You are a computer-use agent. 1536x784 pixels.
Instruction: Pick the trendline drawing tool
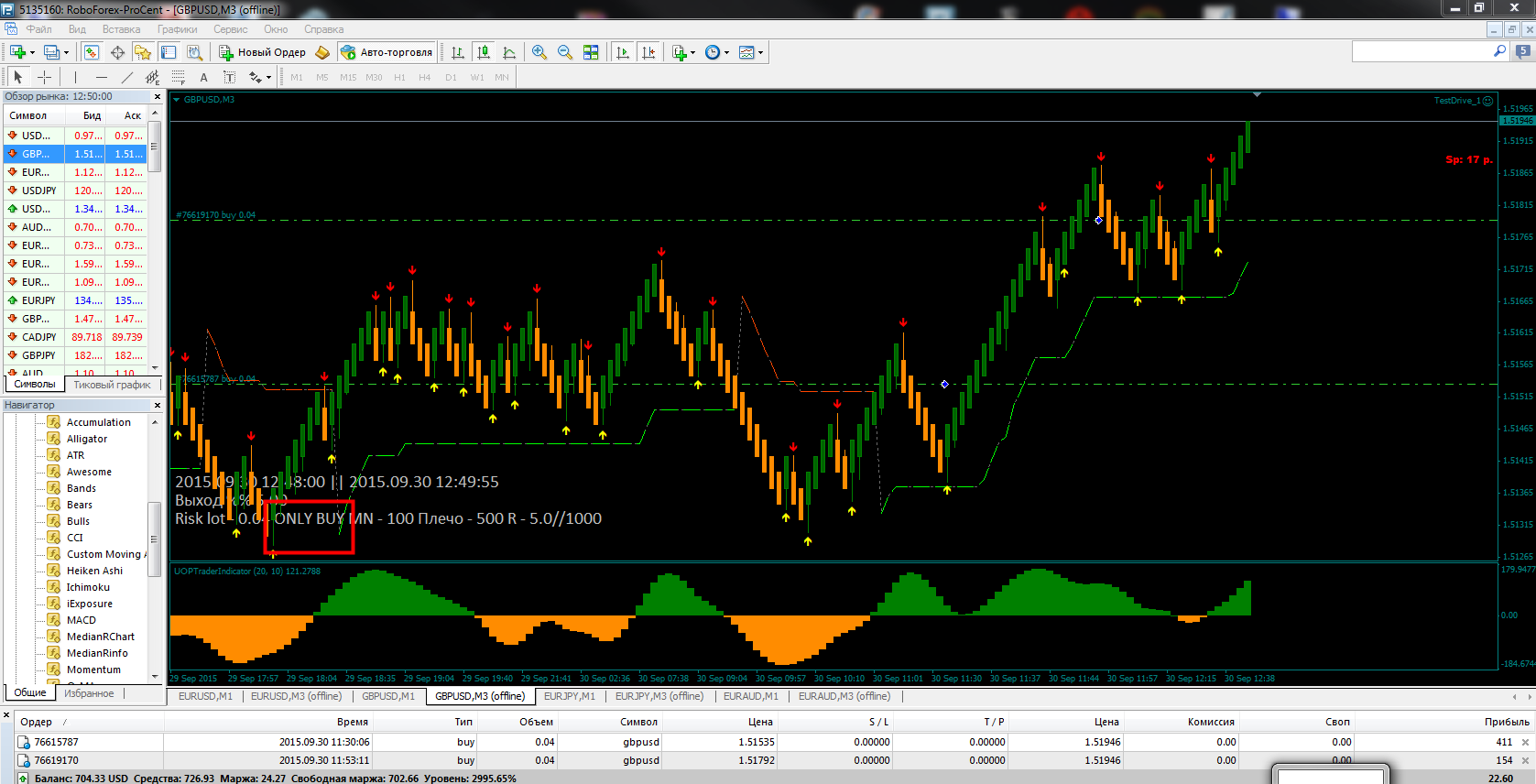click(x=127, y=77)
